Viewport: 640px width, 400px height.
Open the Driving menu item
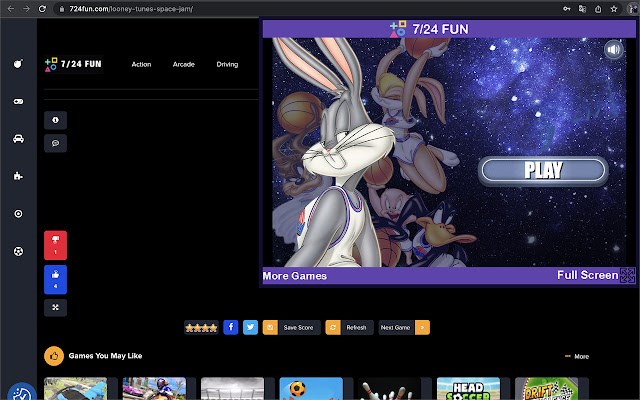click(x=227, y=64)
